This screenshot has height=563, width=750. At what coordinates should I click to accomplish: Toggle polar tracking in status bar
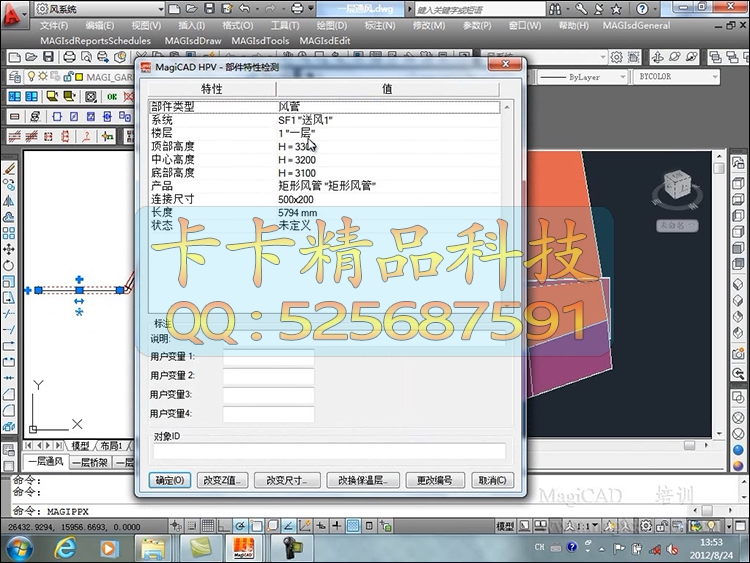click(240, 526)
